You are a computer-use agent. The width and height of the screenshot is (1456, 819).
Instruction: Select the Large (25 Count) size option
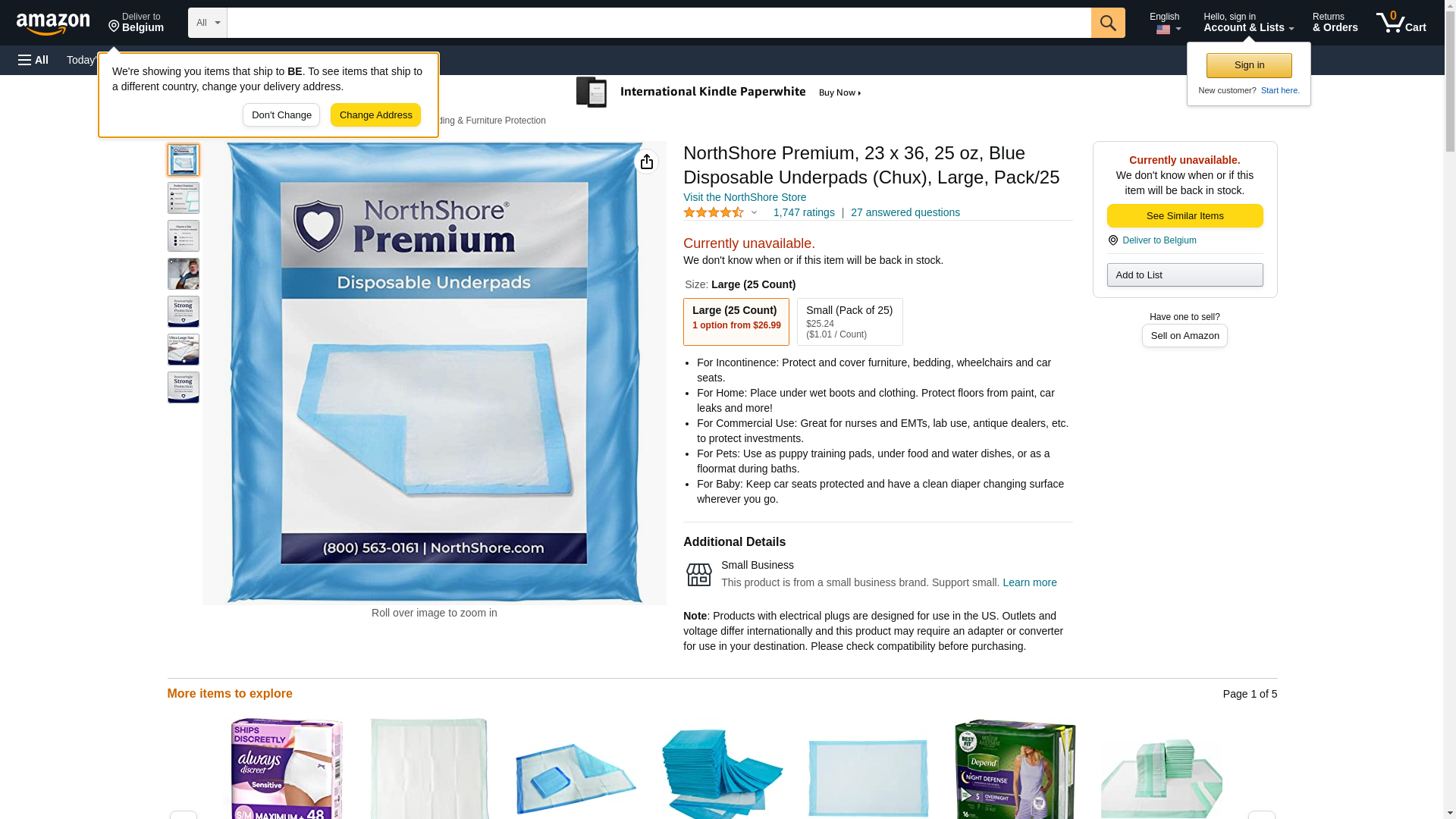pyautogui.click(x=736, y=322)
